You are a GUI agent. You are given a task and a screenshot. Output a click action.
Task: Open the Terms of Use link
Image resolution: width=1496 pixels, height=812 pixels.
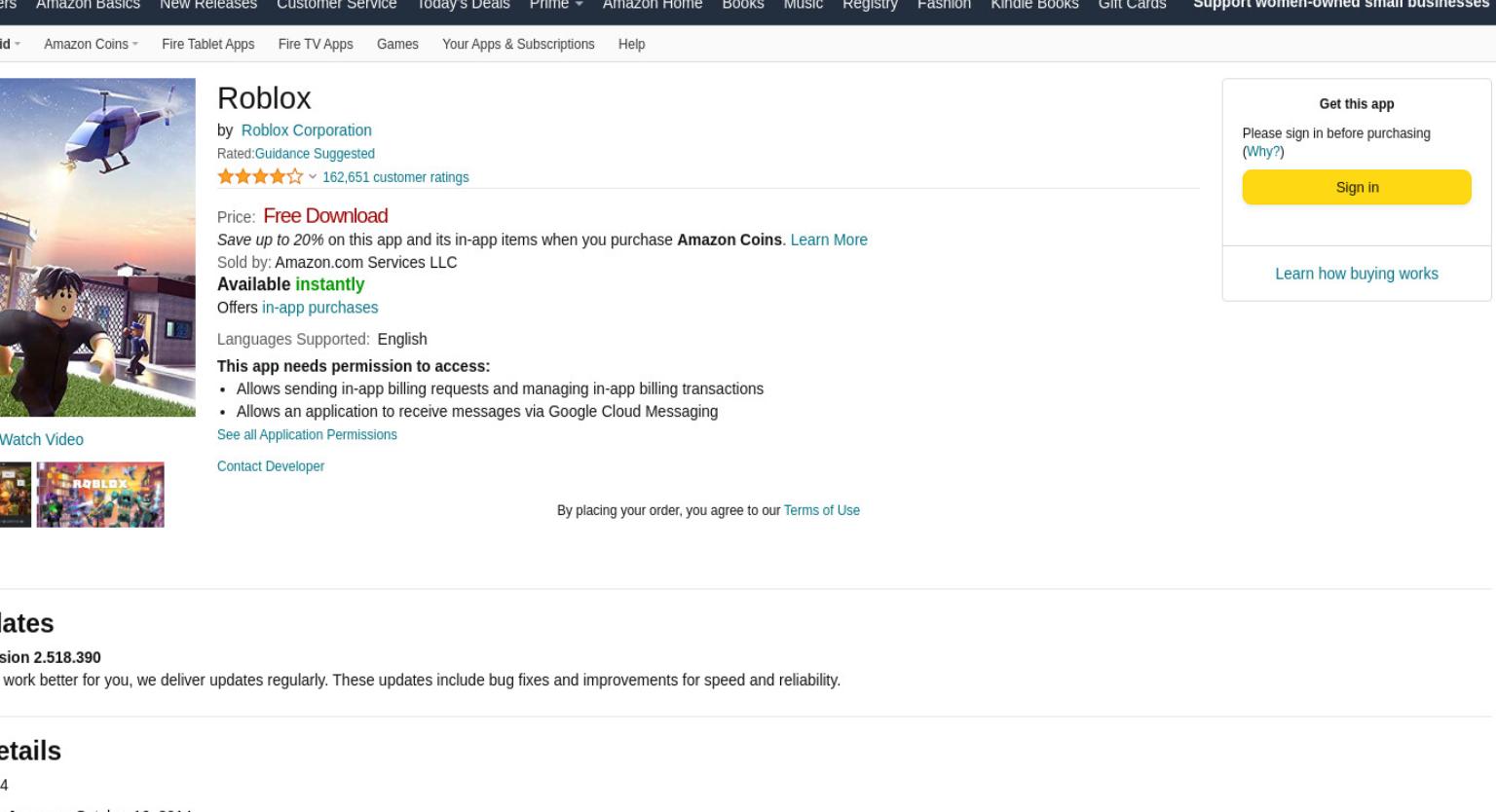[x=822, y=510]
